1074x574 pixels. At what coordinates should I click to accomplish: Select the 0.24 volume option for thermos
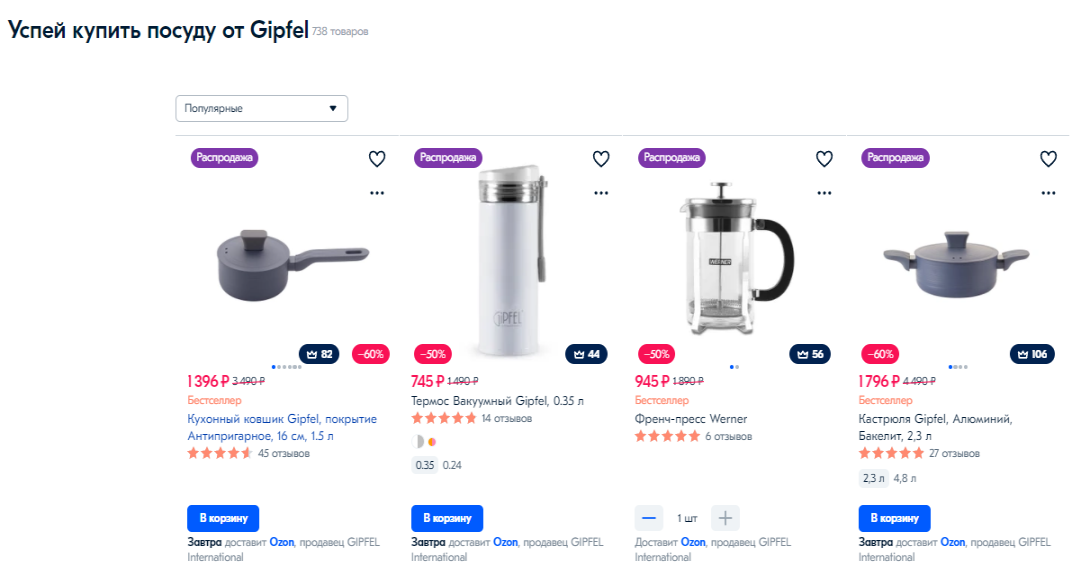click(x=452, y=465)
